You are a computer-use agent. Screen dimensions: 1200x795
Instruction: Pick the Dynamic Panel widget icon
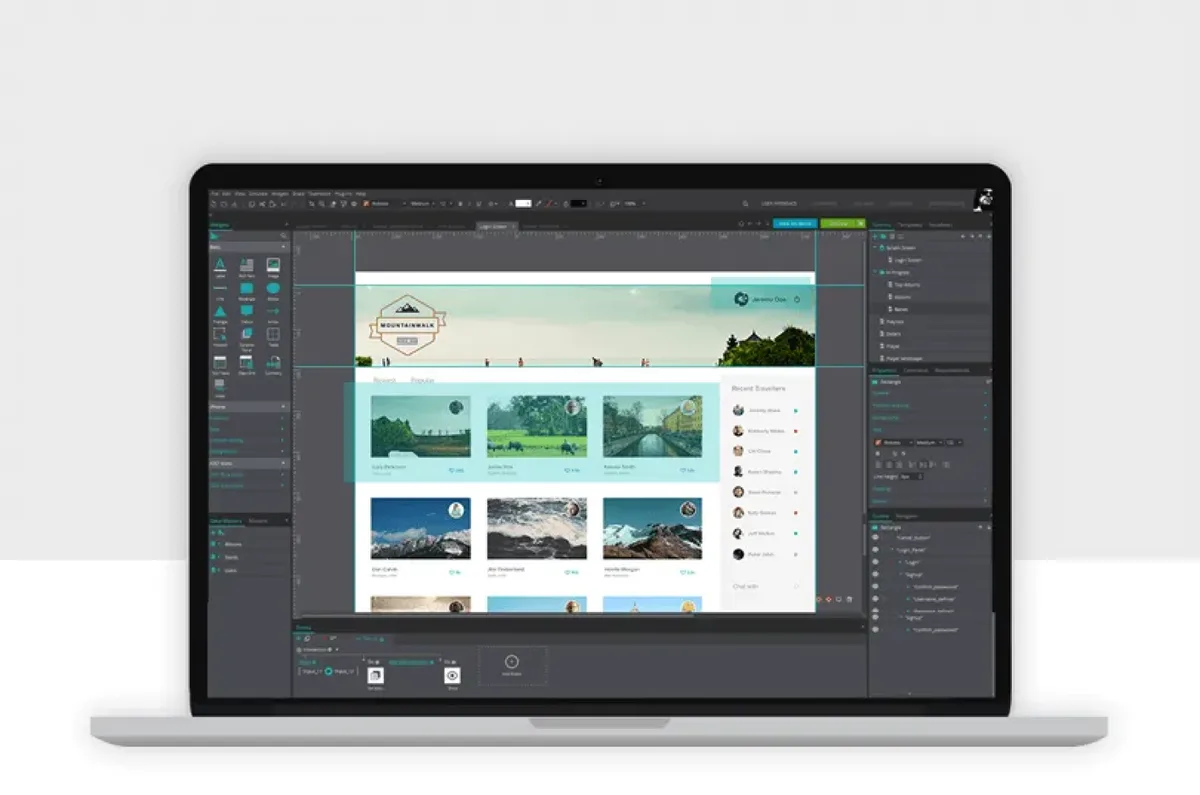click(246, 334)
